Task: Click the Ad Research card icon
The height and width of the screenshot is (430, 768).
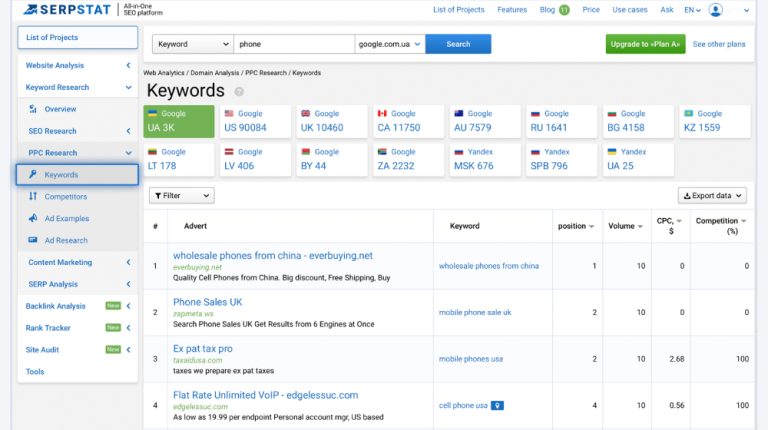Action: point(33,240)
